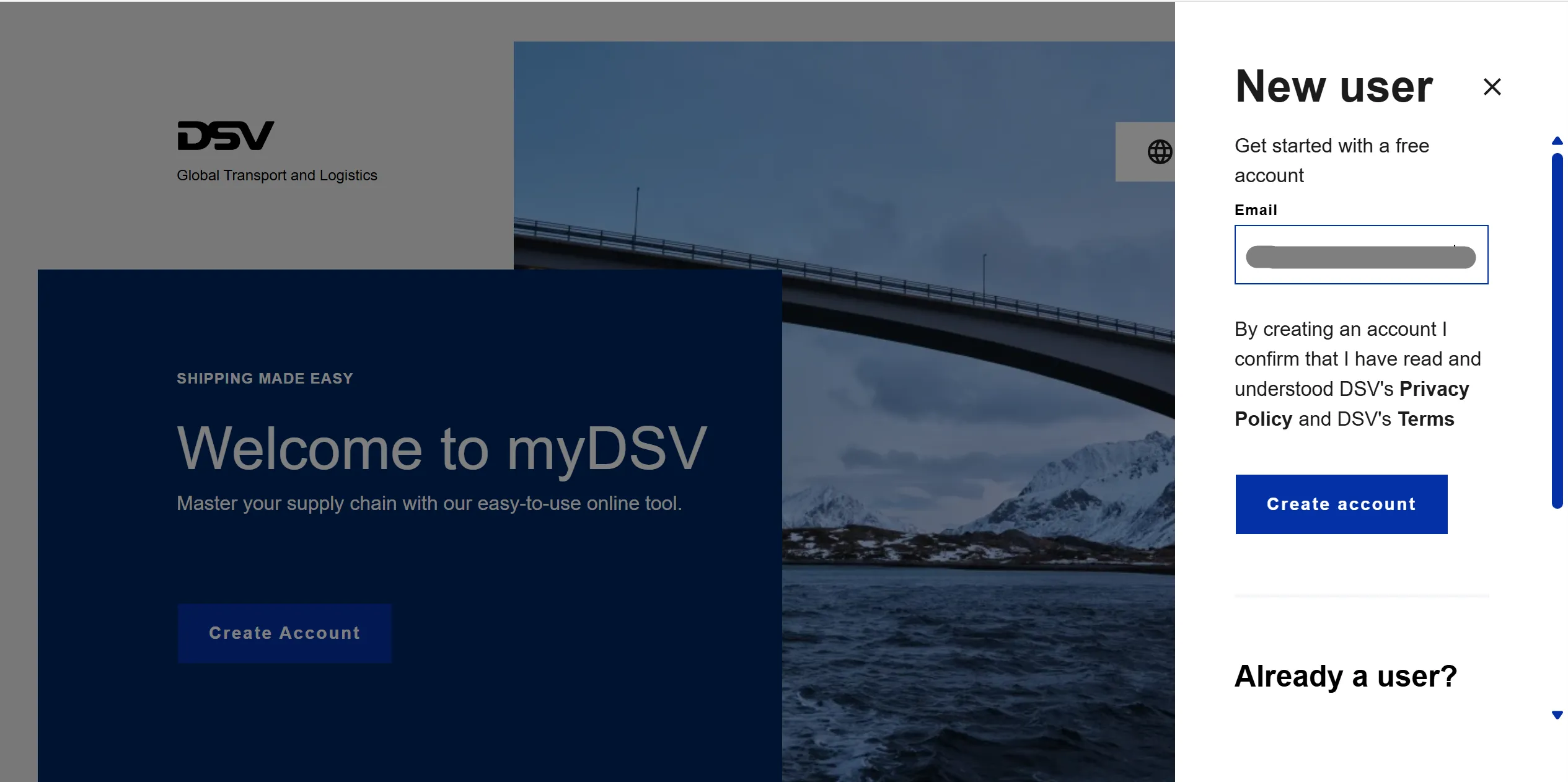Click the Already a user? heading

(x=1345, y=676)
